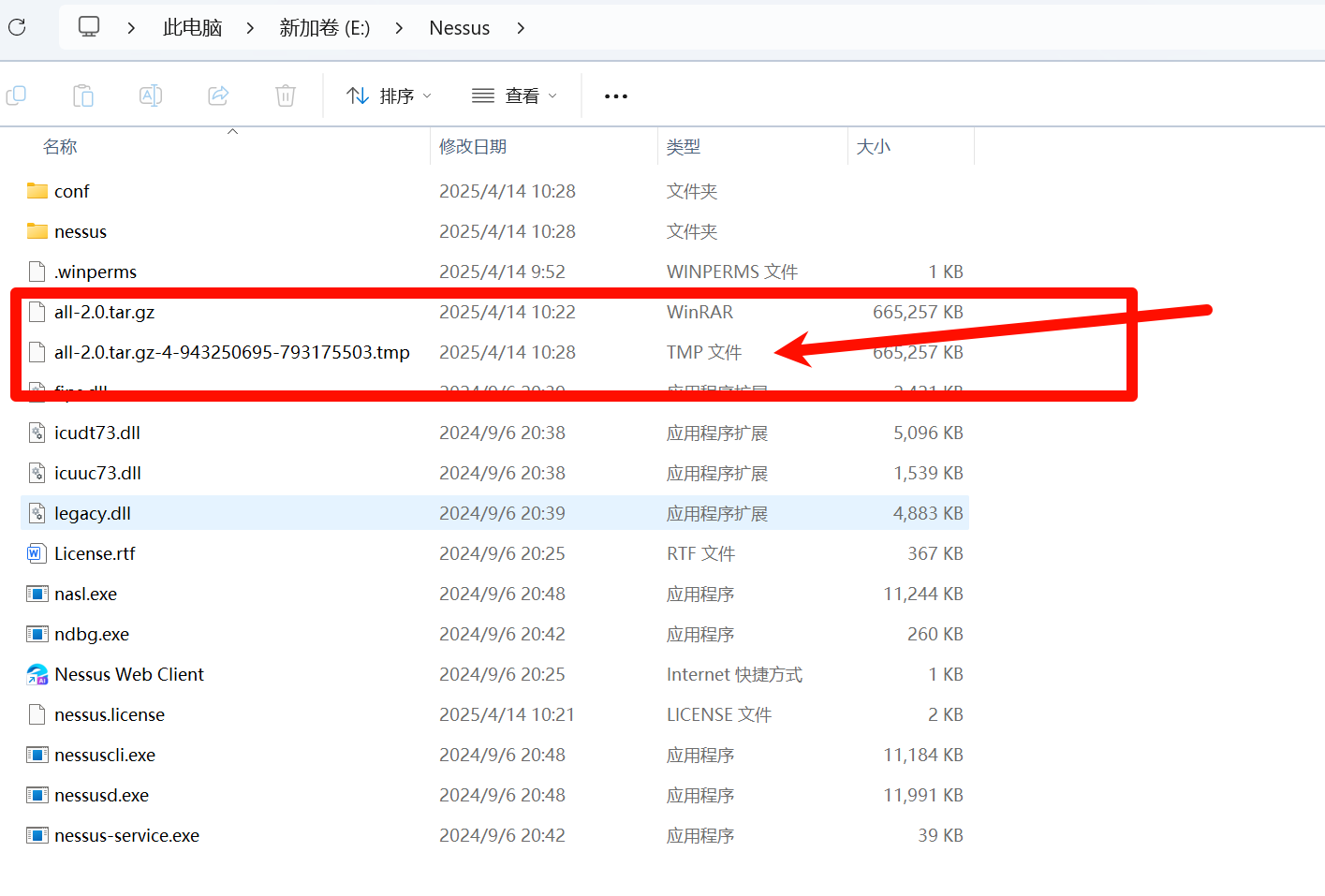The height and width of the screenshot is (896, 1325).
Task: Select the nessus.license file icon
Action: tap(37, 714)
